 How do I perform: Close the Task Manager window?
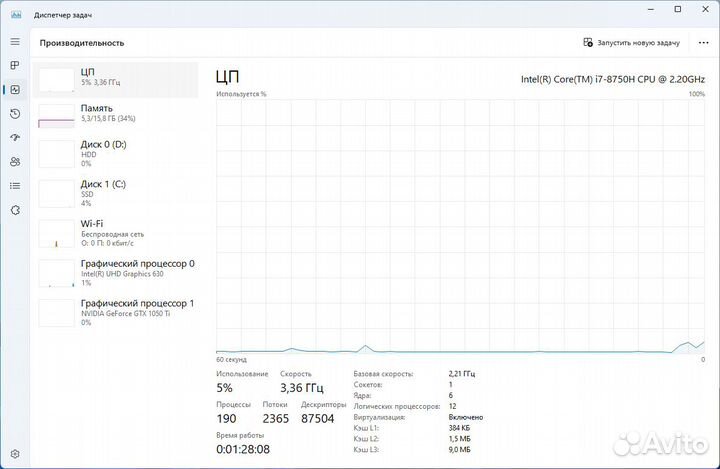[705, 9]
